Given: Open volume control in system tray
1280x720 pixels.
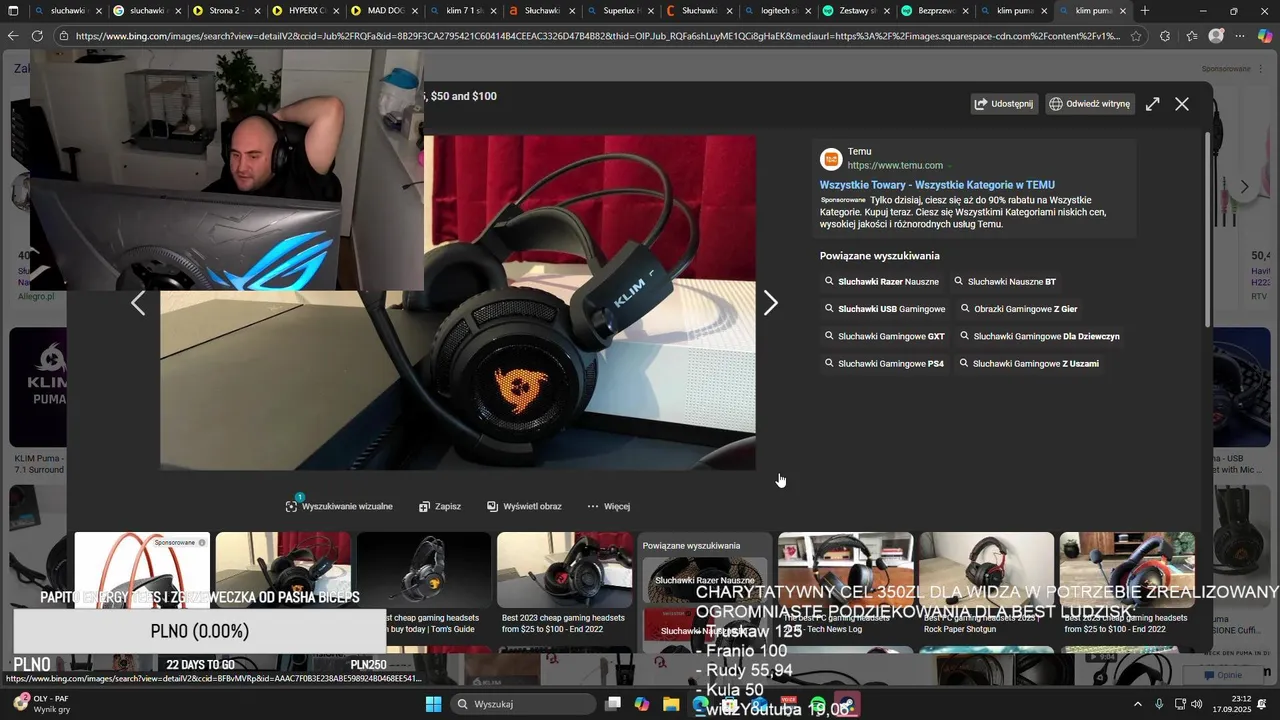Looking at the screenshot, I should pyautogui.click(x=1197, y=704).
